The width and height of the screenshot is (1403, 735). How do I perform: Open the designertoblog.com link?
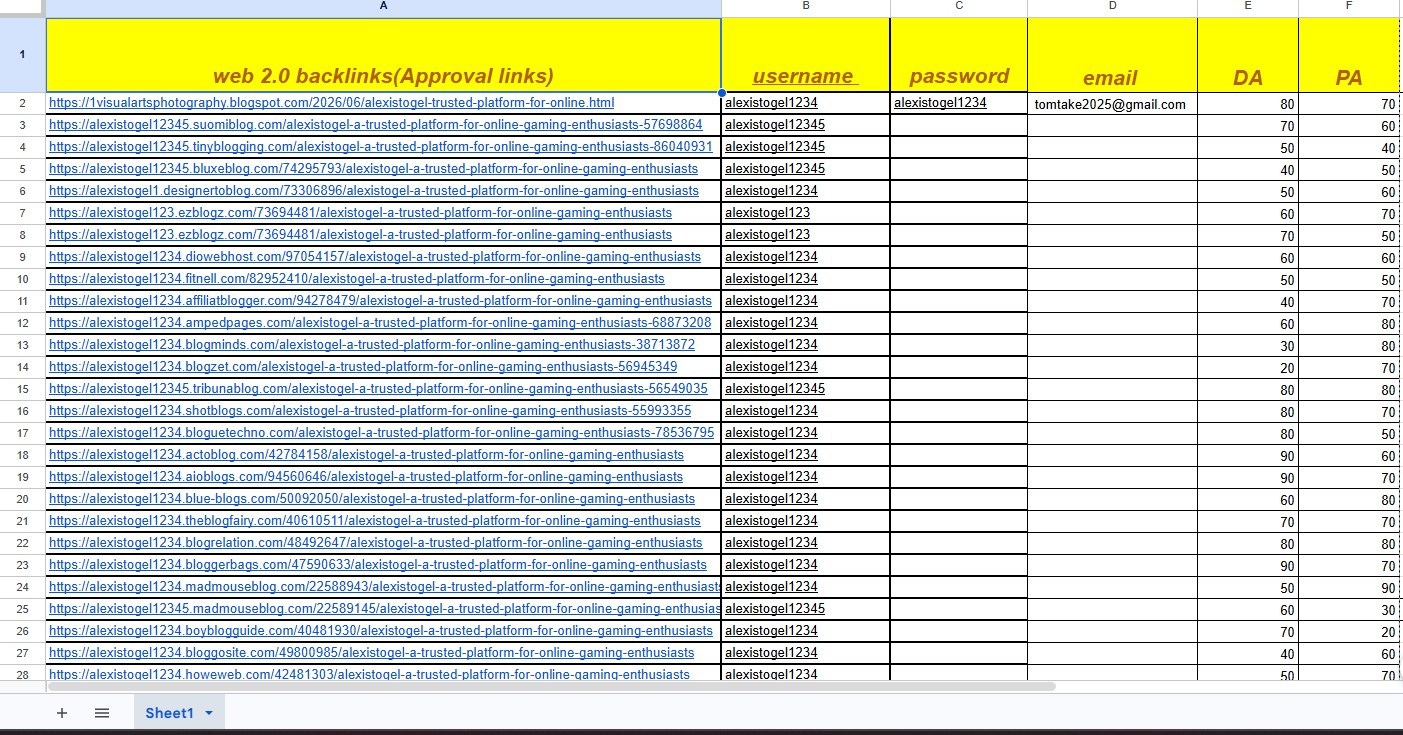point(374,191)
